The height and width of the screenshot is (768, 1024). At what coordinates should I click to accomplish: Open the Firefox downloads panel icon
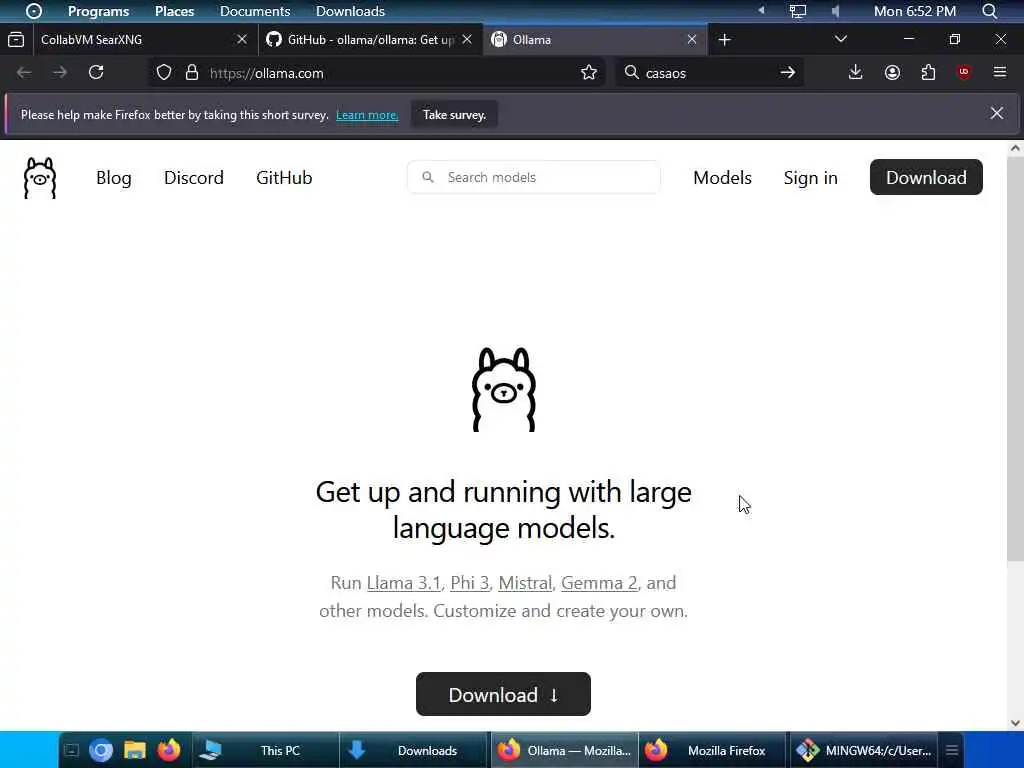click(x=856, y=72)
